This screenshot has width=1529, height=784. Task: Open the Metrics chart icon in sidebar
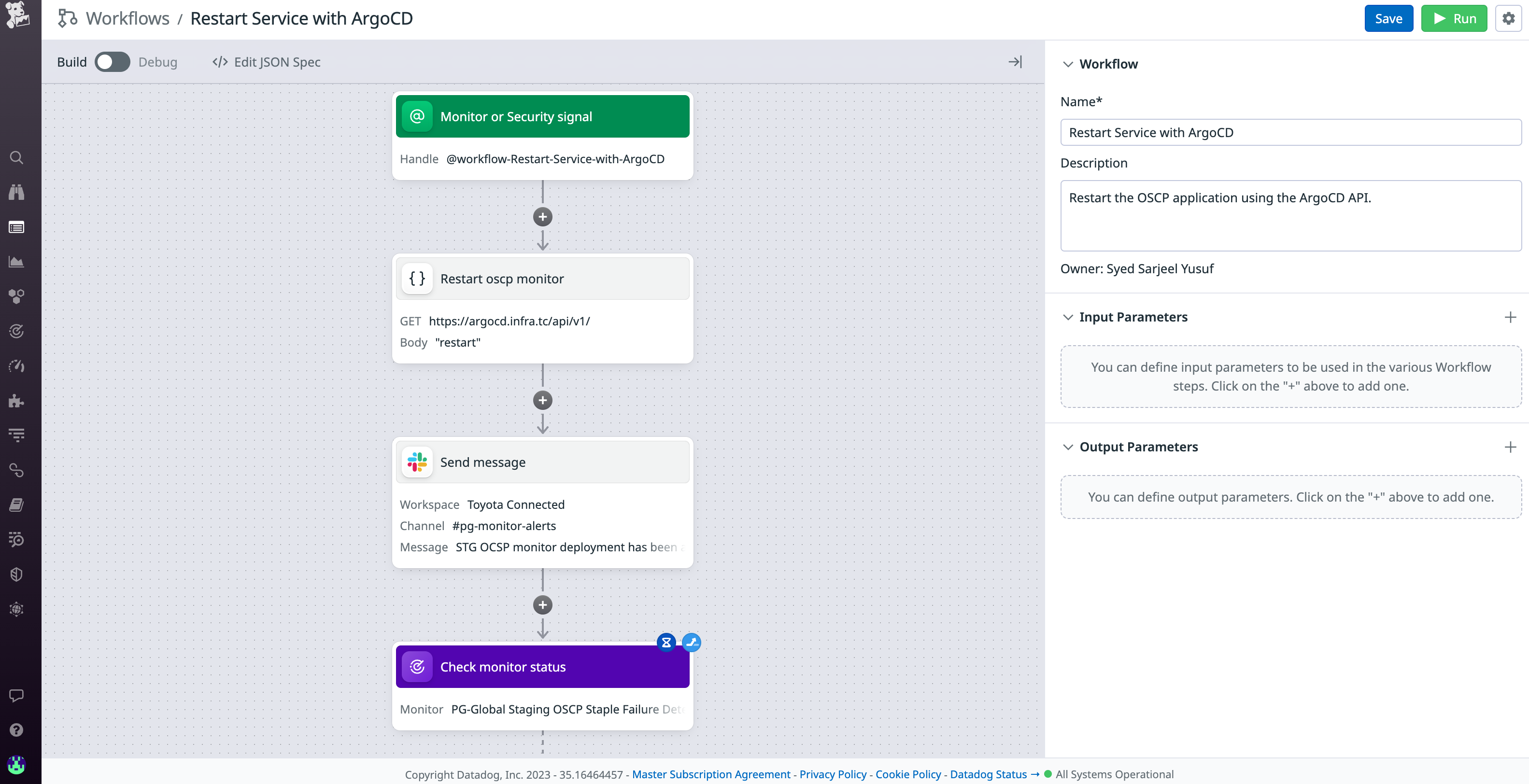pos(16,261)
